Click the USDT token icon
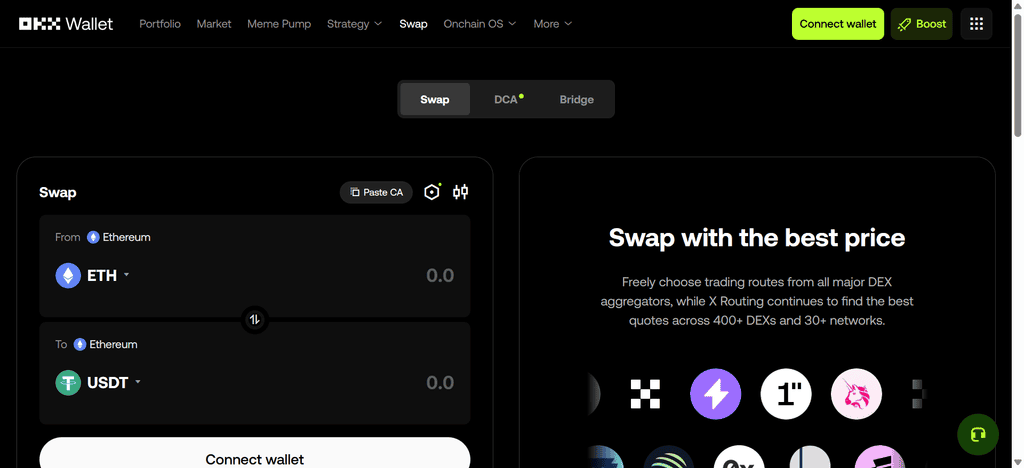 (x=68, y=382)
